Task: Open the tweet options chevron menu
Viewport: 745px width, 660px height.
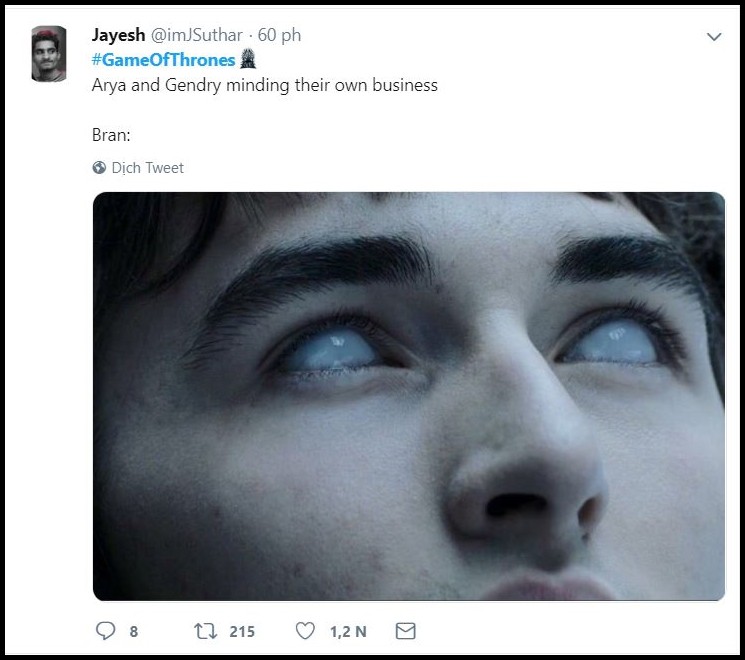Action: click(x=714, y=37)
